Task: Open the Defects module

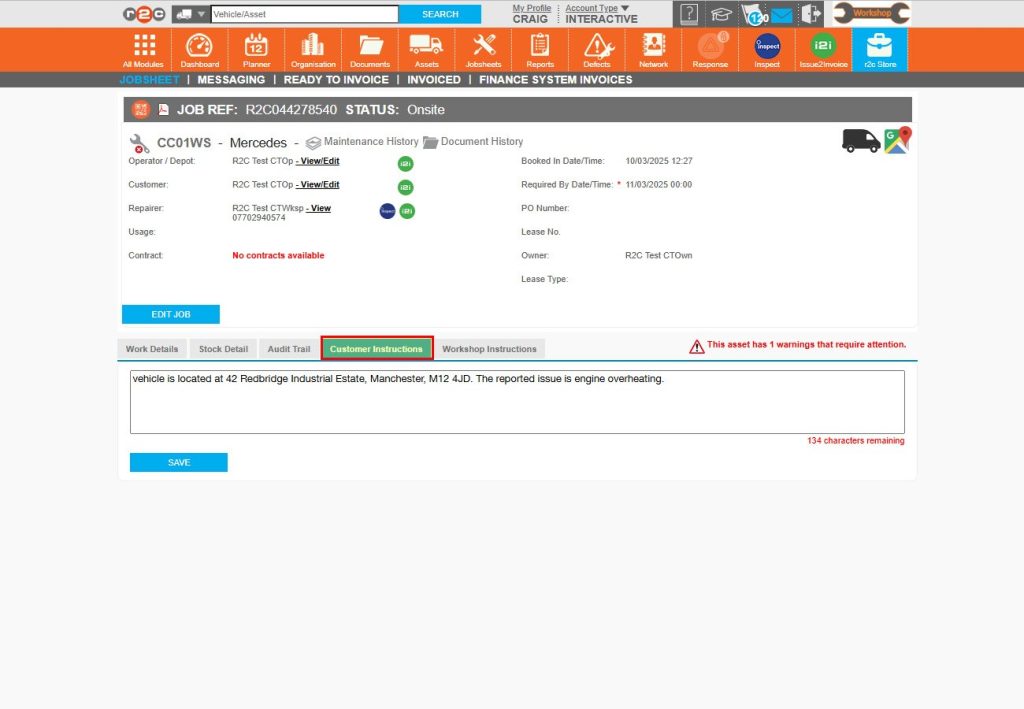Action: click(597, 48)
